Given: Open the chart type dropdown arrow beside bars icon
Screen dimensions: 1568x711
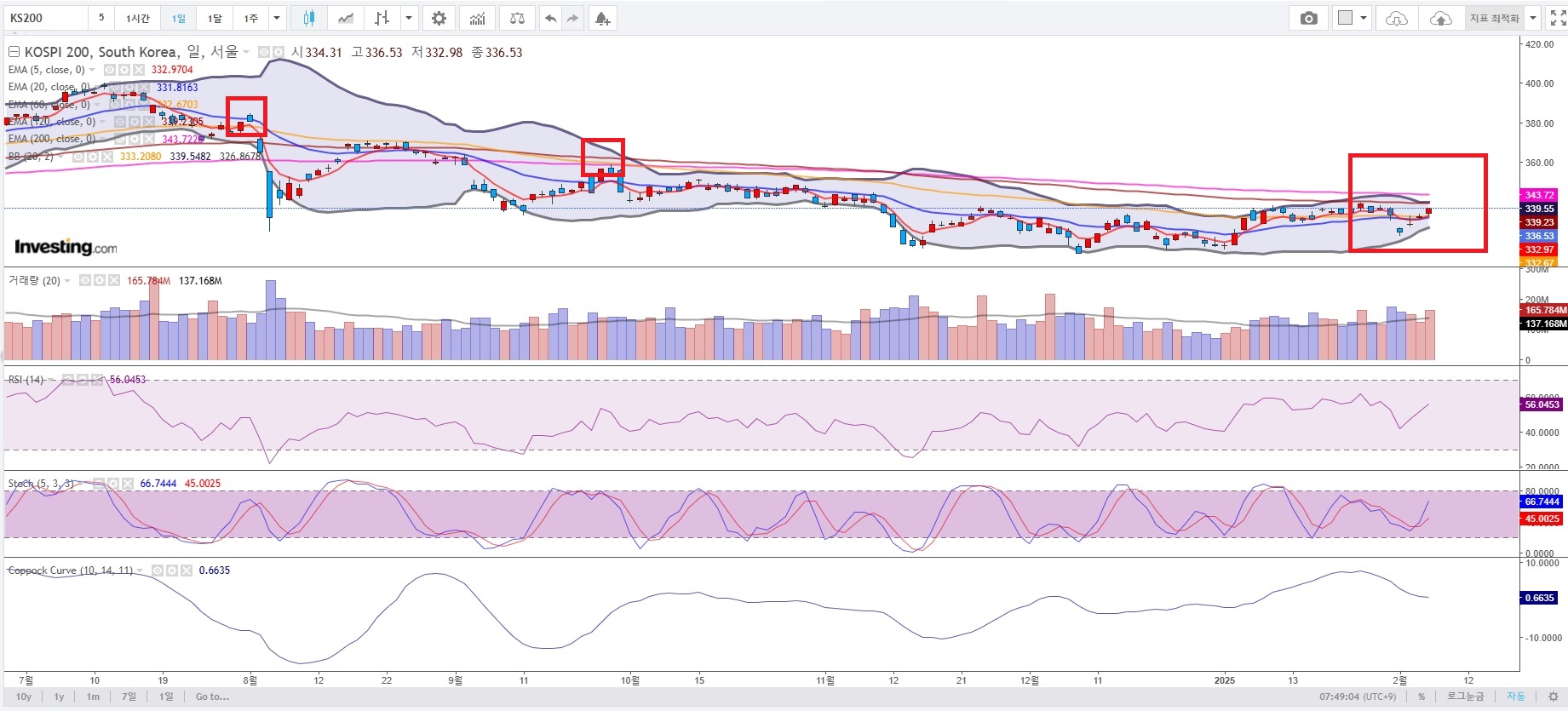Looking at the screenshot, I should pyautogui.click(x=410, y=18).
